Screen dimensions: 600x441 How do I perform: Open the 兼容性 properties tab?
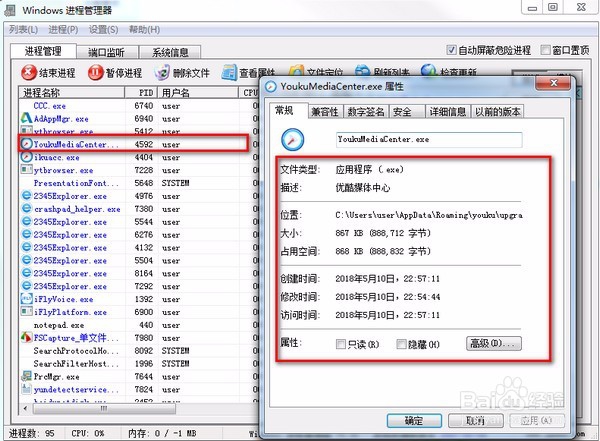(325, 112)
